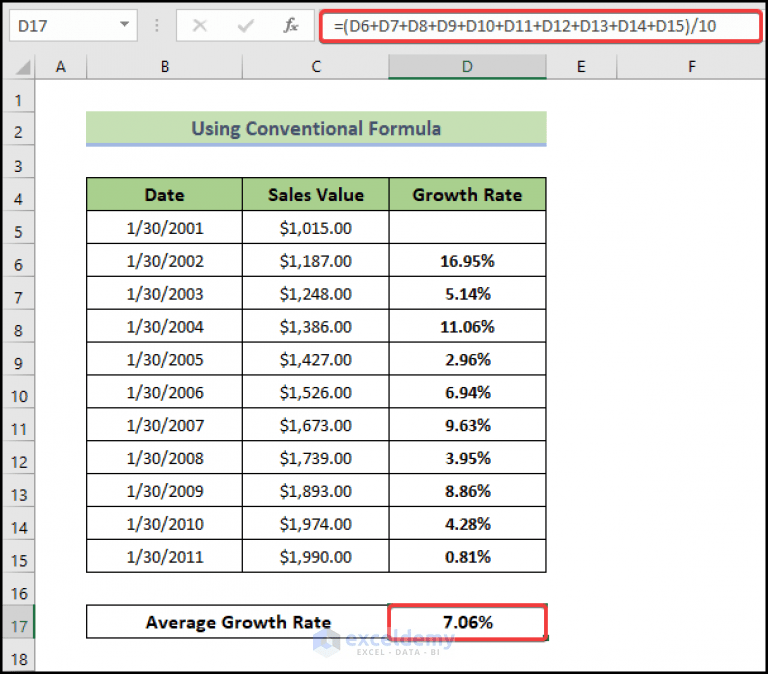Select growth rate cell 5.14%
This screenshot has height=674, width=768.
[x=467, y=293]
